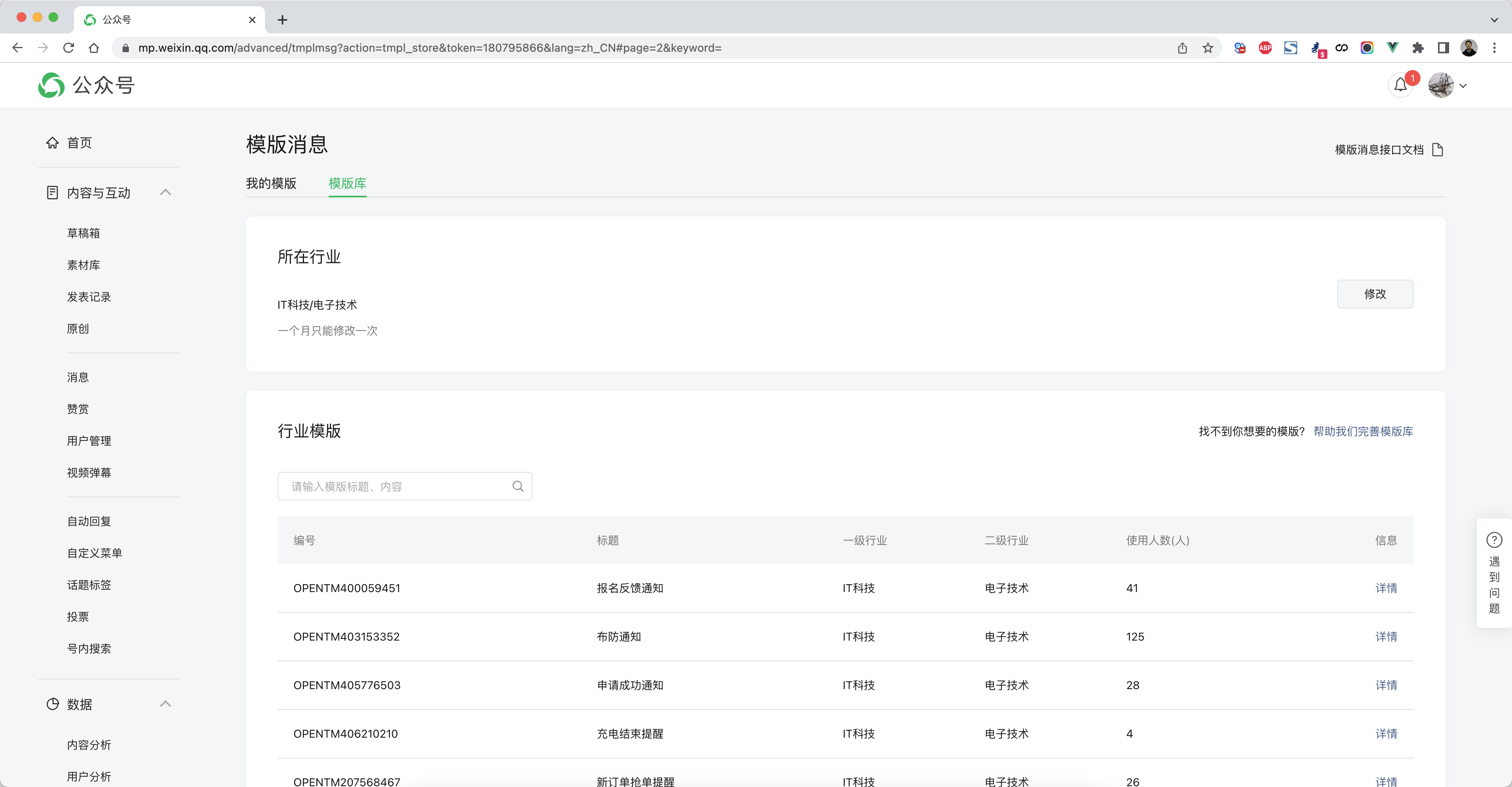Click the share icon in address bar
The width and height of the screenshot is (1512, 787).
coord(1182,48)
